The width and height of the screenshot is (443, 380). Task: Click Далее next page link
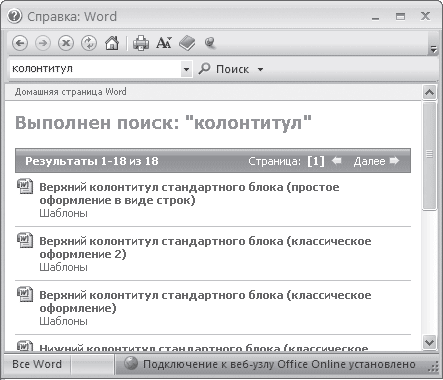click(x=369, y=161)
